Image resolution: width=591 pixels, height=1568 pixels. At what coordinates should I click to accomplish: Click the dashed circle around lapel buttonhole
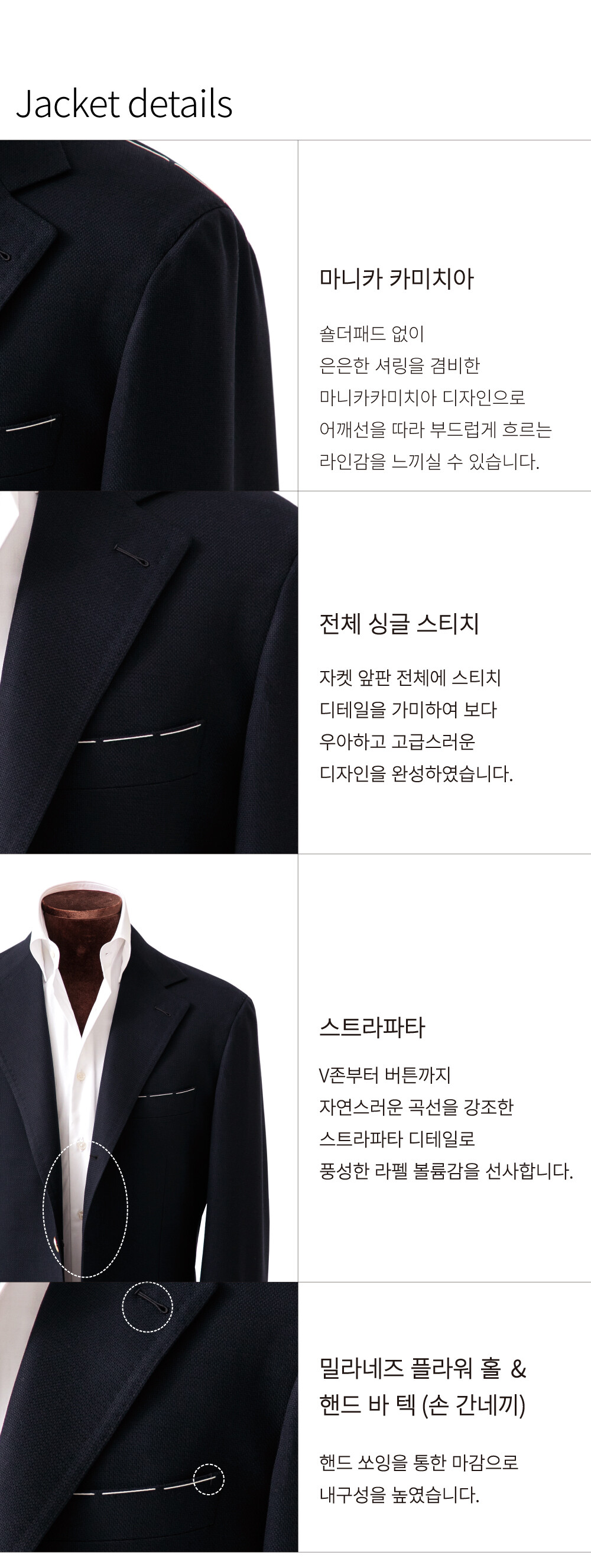click(147, 1306)
